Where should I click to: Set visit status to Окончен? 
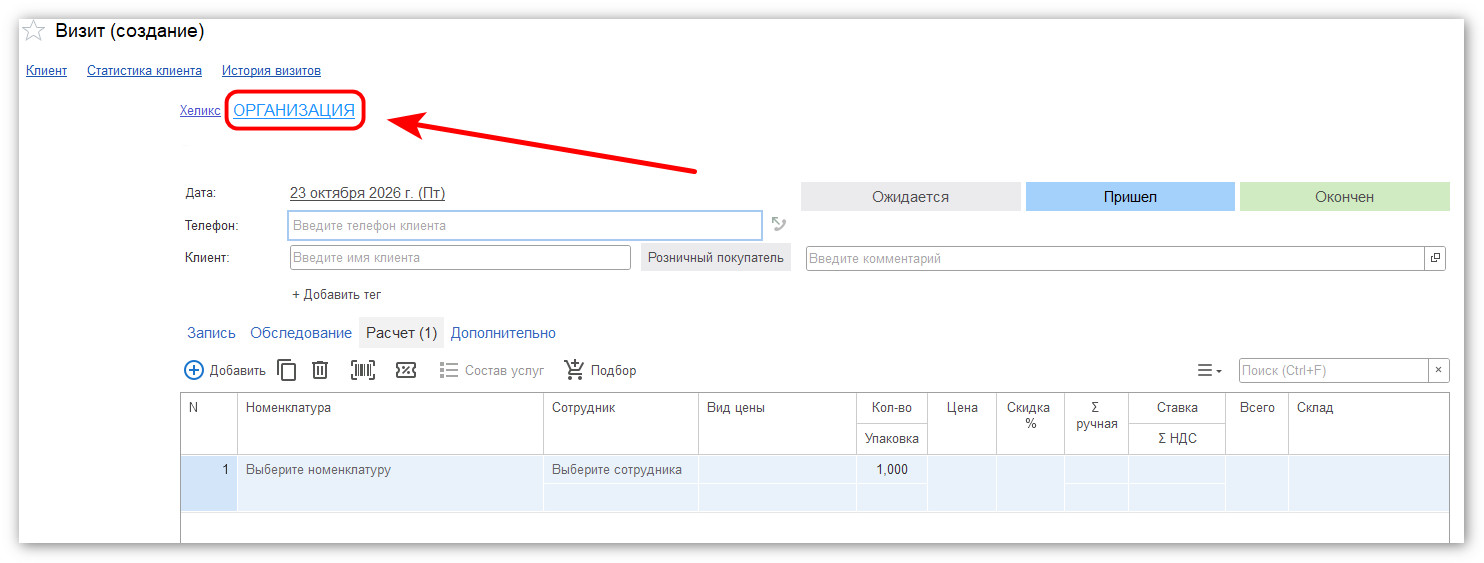pos(1345,197)
